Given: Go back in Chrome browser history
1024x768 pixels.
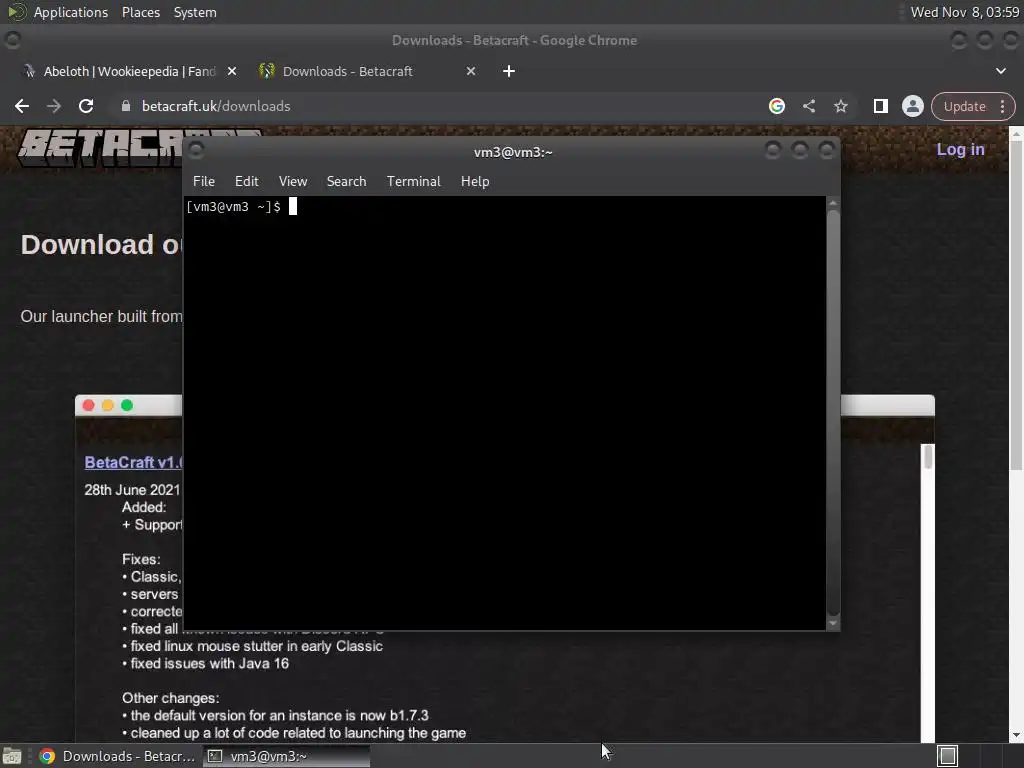Looking at the screenshot, I should (x=22, y=106).
